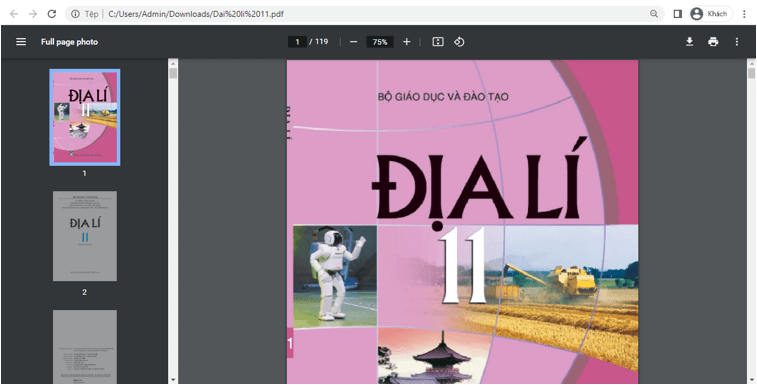Click the document vertical scrollbar thumb
The width and height of the screenshot is (757, 385).
[751, 73]
